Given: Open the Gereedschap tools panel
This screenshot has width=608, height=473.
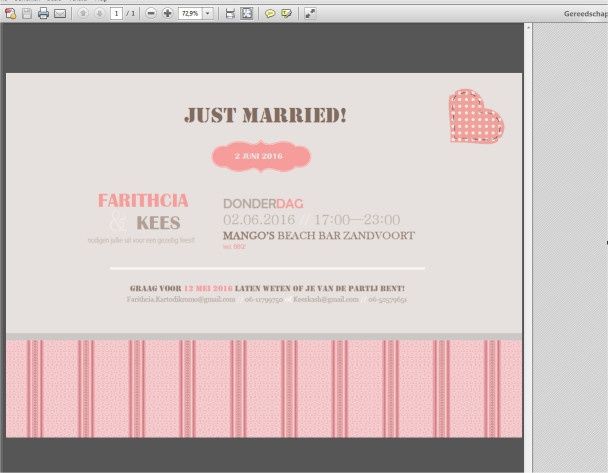Looking at the screenshot, I should coord(584,14).
